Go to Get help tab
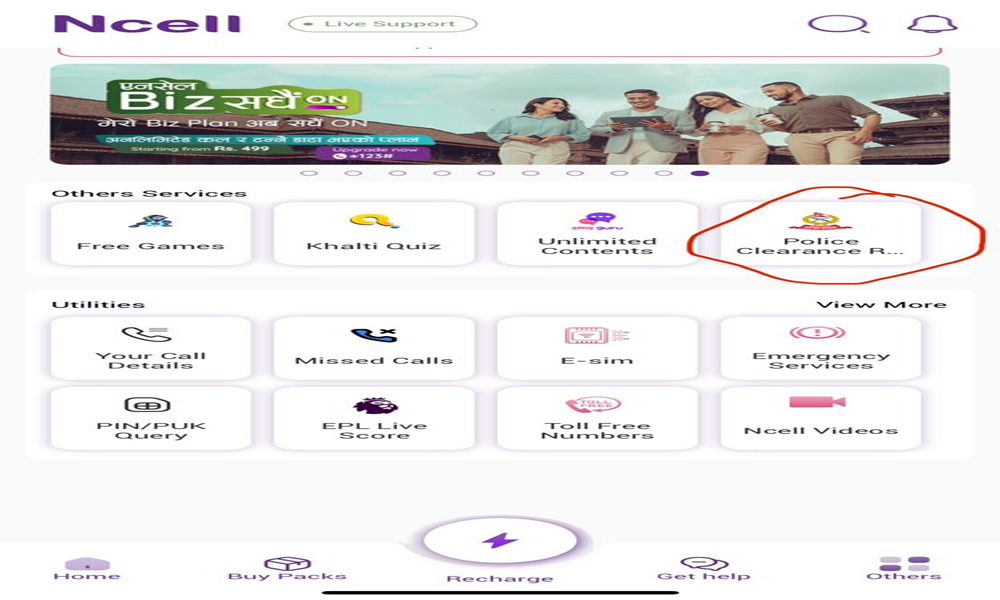This screenshot has height=600, width=1000. click(x=703, y=569)
